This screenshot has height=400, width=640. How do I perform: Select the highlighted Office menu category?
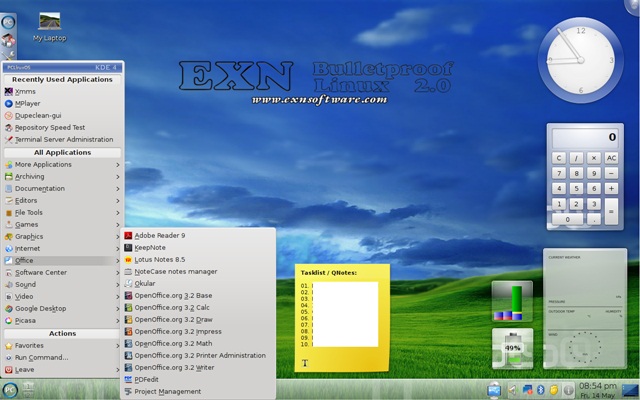point(62,260)
